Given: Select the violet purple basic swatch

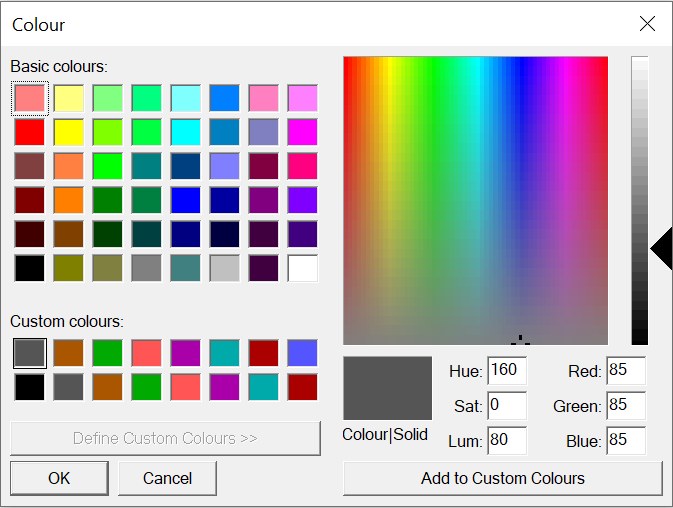Looking at the screenshot, I should point(303,200).
